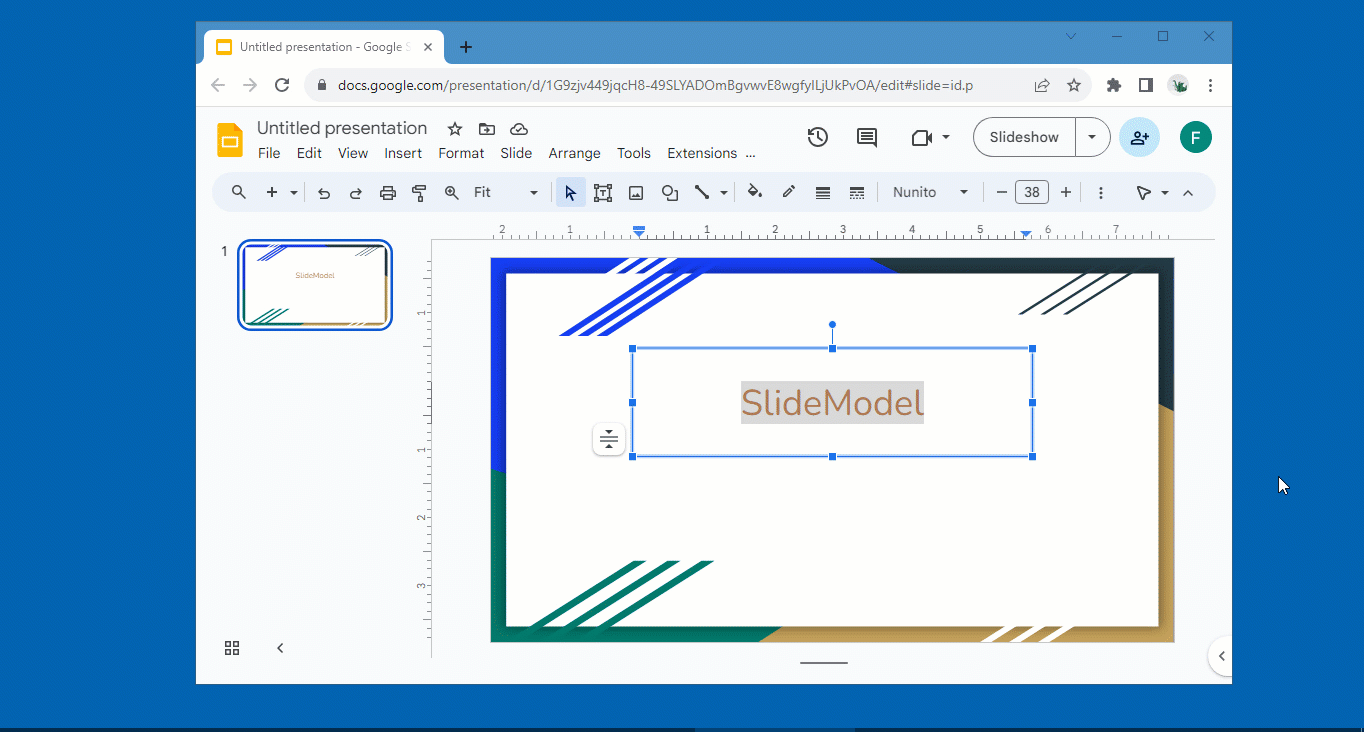Open the Line tool dropdown arrow
This screenshot has width=1364, height=732.
[723, 192]
